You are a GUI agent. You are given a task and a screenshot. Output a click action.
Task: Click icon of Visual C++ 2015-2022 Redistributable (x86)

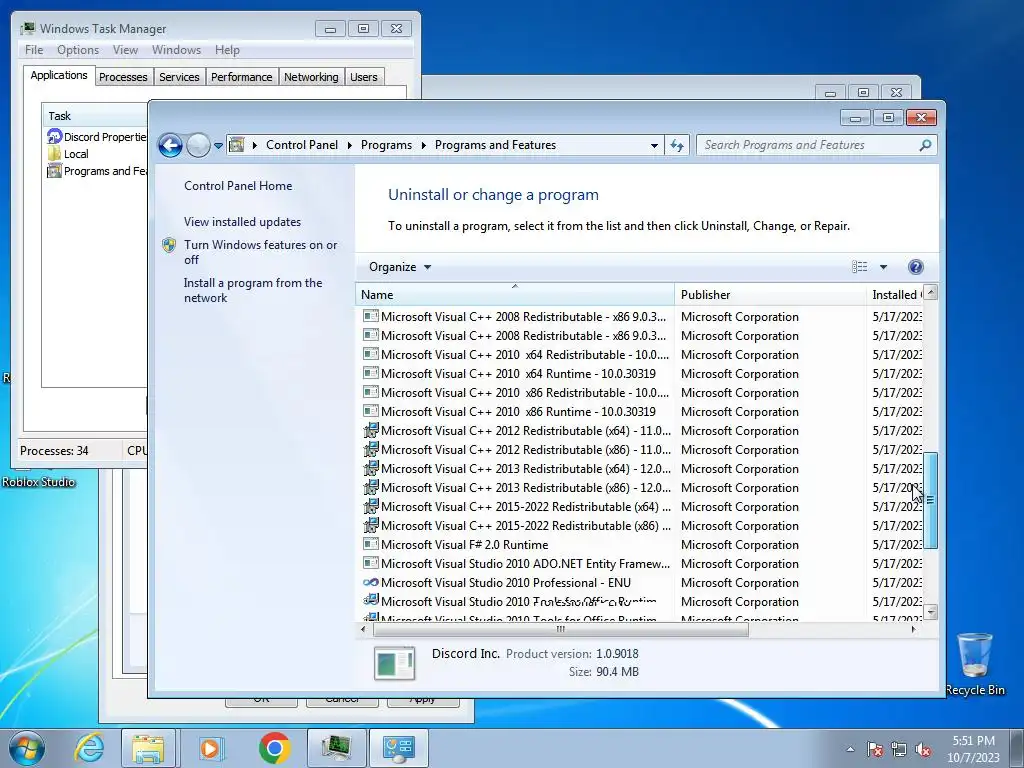click(370, 525)
